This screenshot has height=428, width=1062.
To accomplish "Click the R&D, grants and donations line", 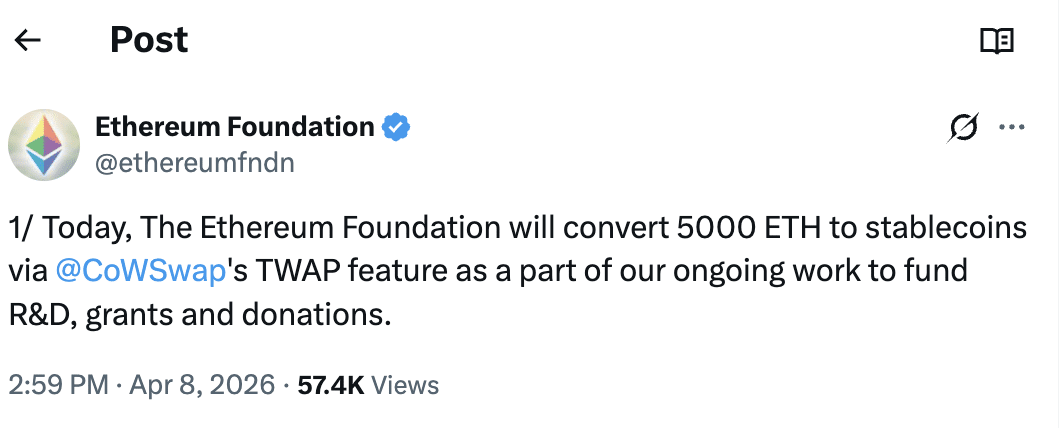I will click(197, 315).
